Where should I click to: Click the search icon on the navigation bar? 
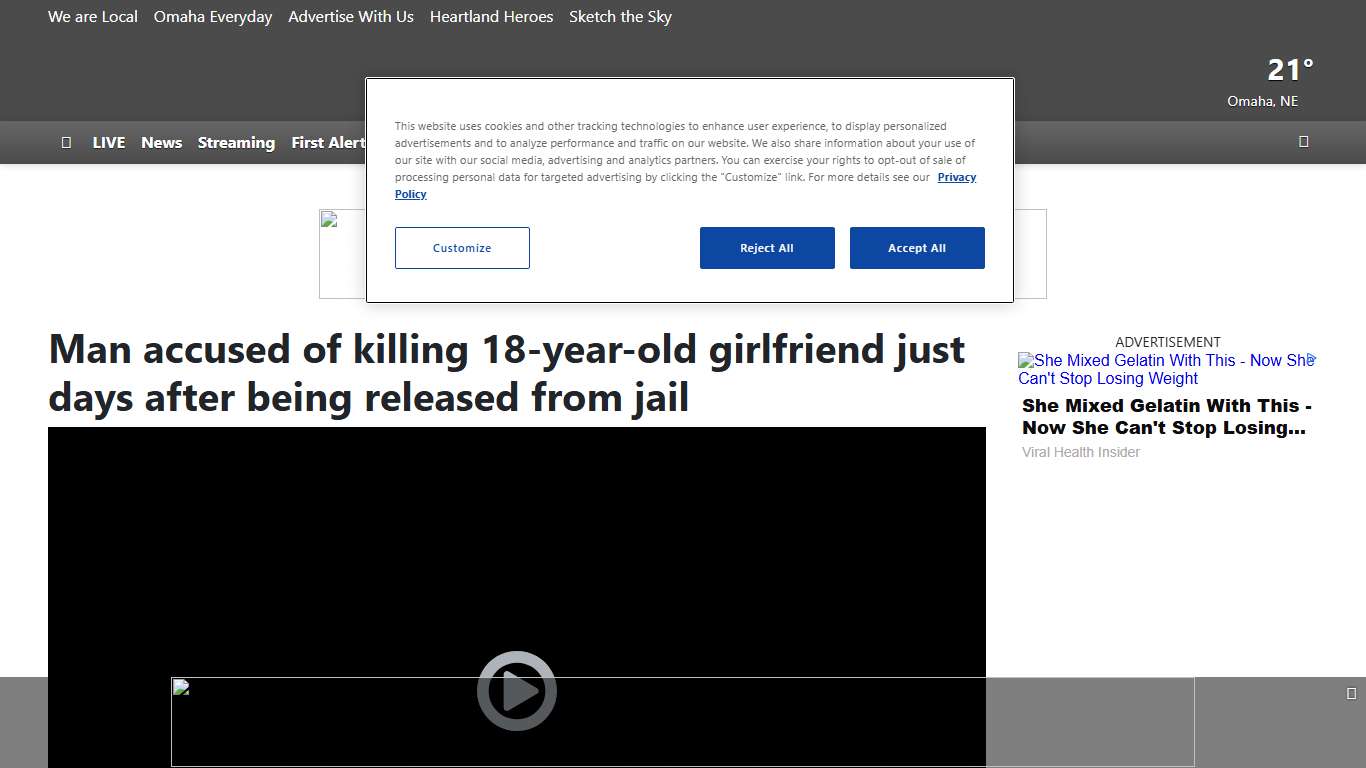coord(1303,142)
